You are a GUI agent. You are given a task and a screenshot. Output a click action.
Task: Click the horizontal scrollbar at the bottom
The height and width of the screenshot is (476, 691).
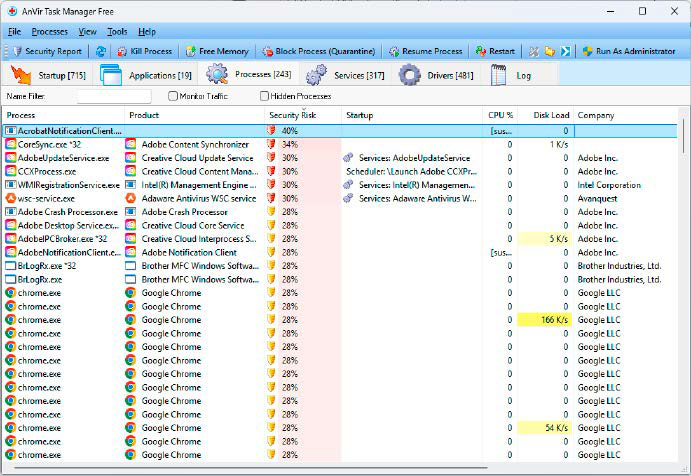click(251, 467)
